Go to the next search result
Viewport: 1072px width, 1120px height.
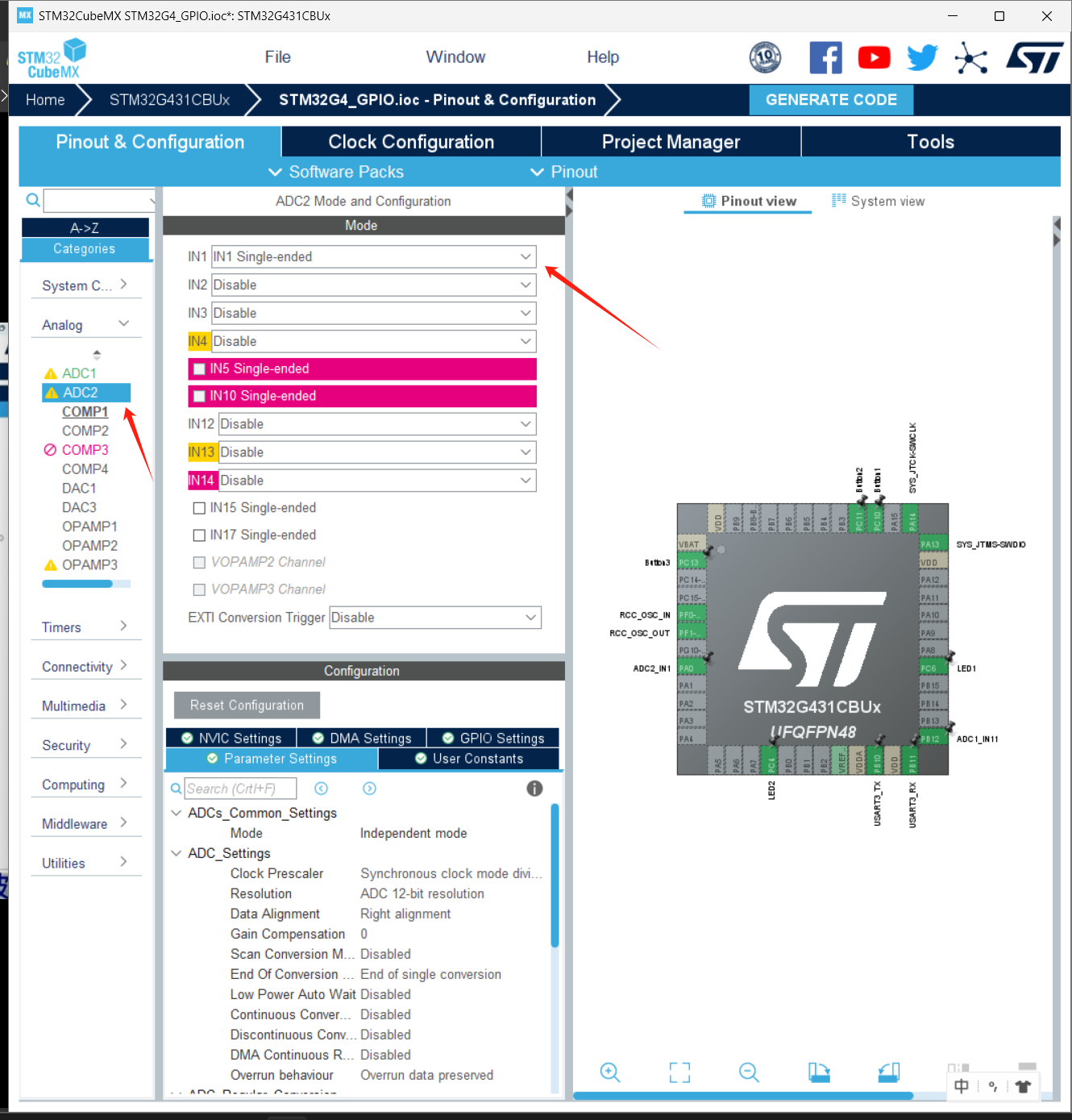click(x=369, y=789)
